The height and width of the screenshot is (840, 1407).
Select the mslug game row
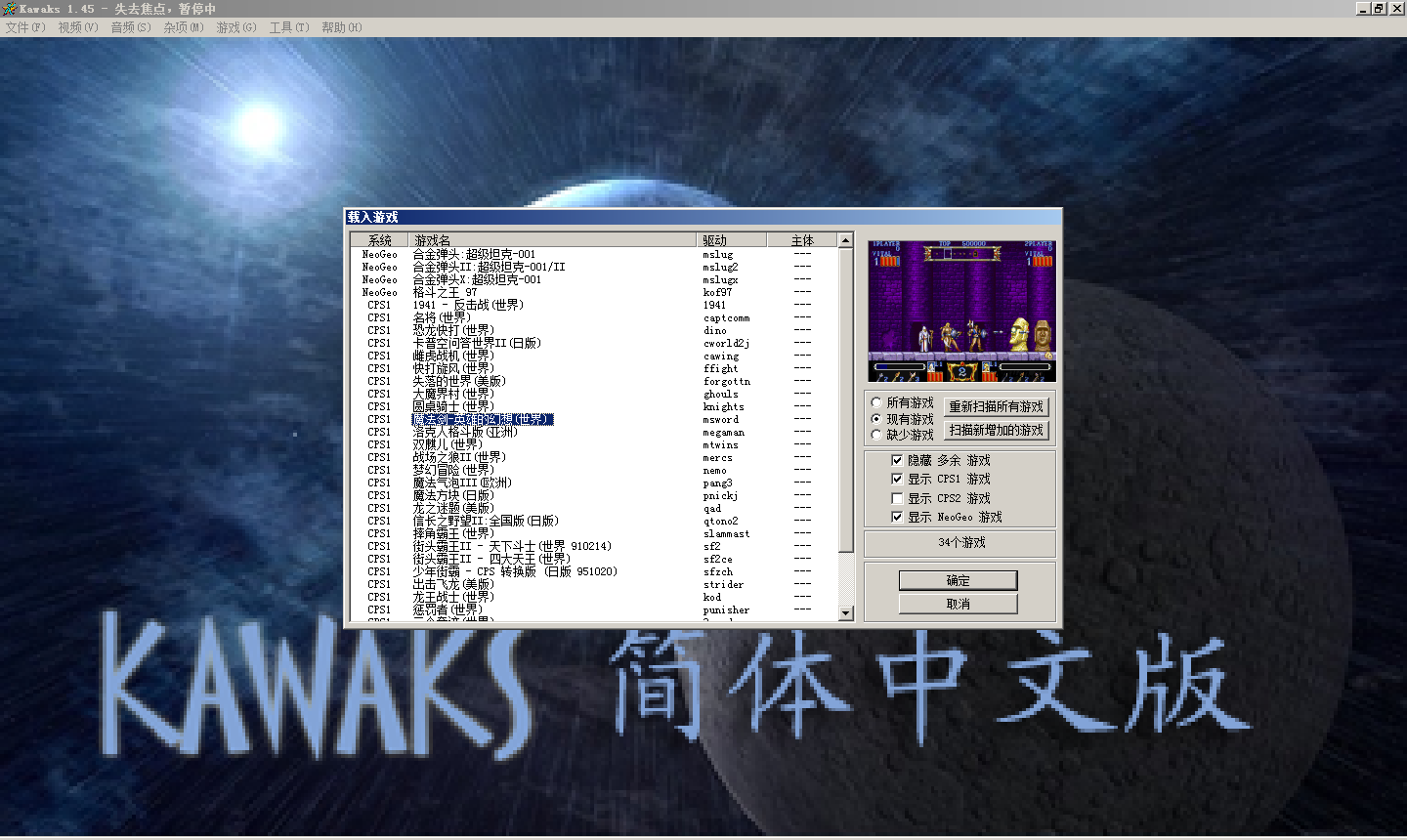point(594,254)
